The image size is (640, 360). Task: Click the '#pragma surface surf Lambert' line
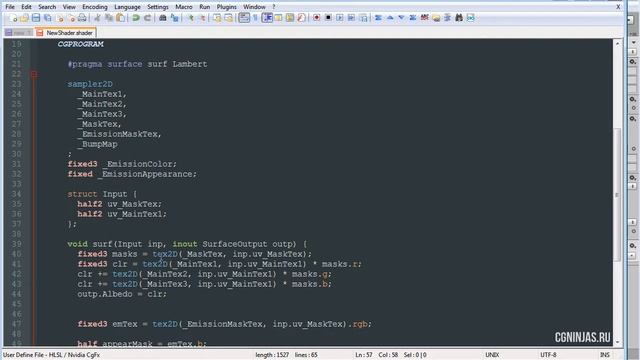click(138, 64)
